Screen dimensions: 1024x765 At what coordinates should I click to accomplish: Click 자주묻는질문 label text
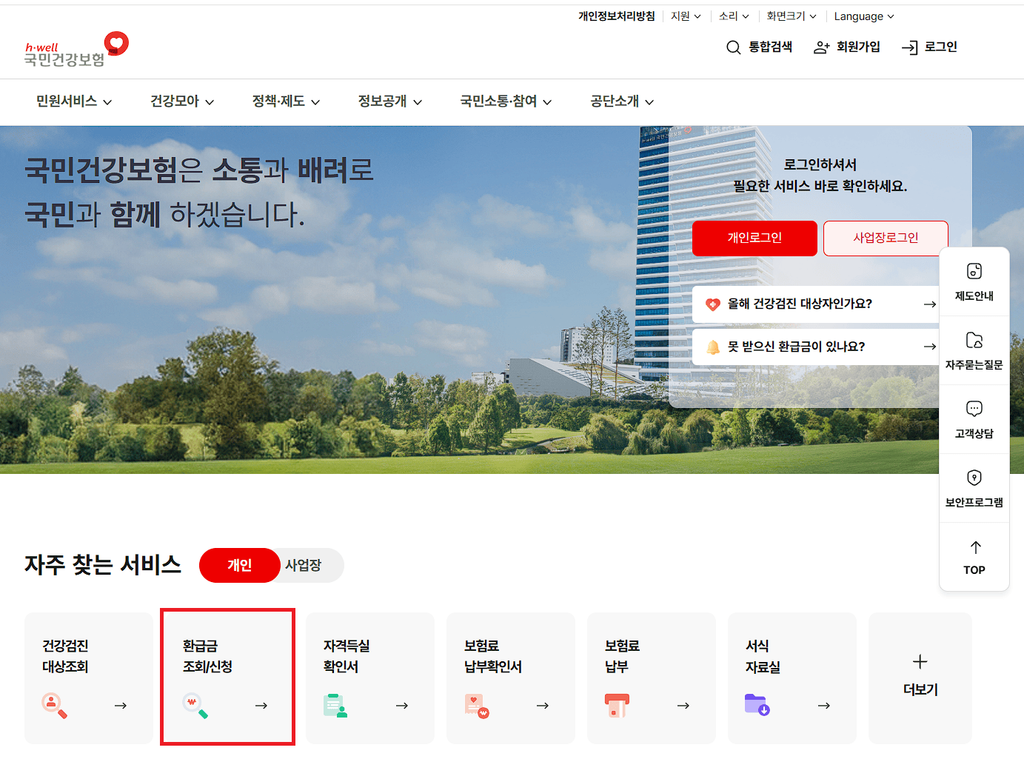click(974, 365)
